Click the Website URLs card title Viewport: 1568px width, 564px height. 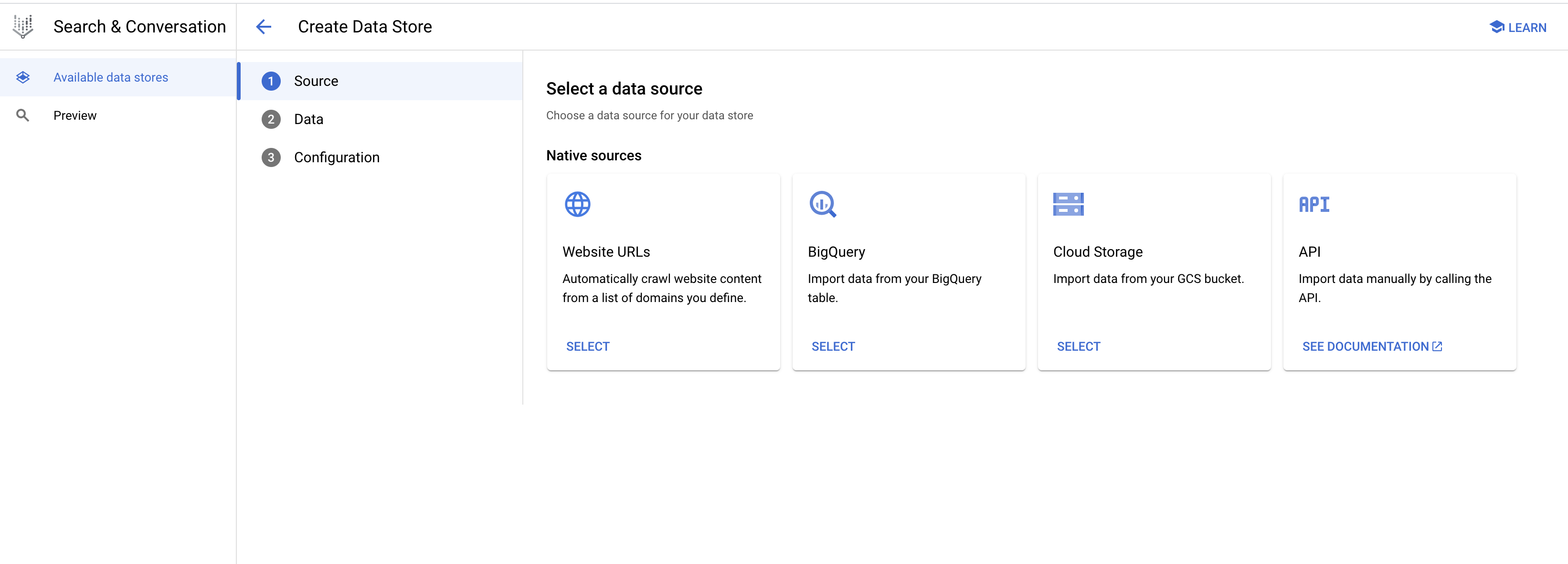coord(605,252)
